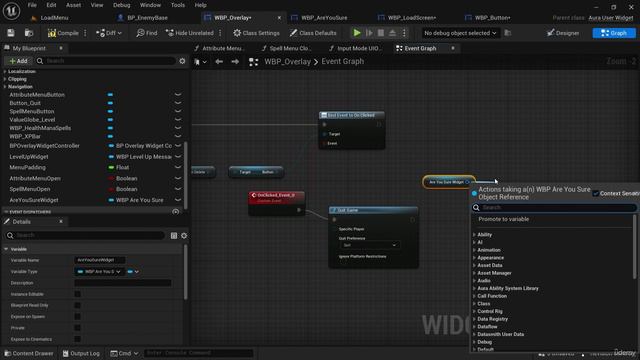640x360 pixels.
Task: Add new item in My Blueprint
Action: pos(18,61)
